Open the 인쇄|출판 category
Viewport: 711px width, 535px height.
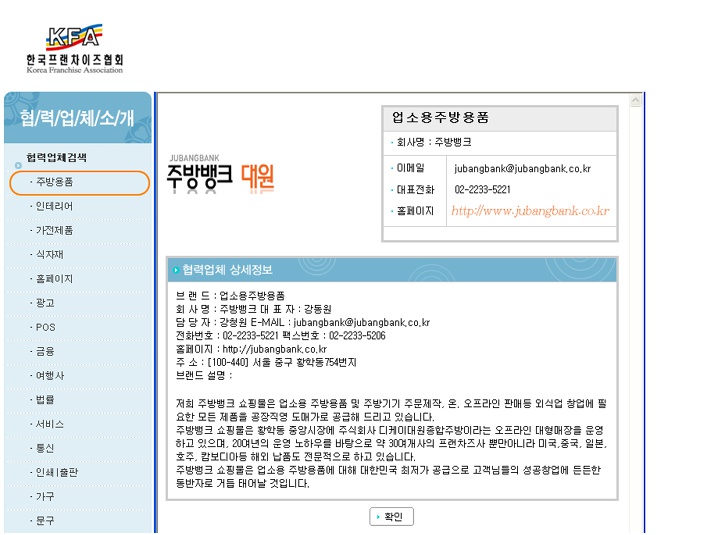click(x=56, y=472)
